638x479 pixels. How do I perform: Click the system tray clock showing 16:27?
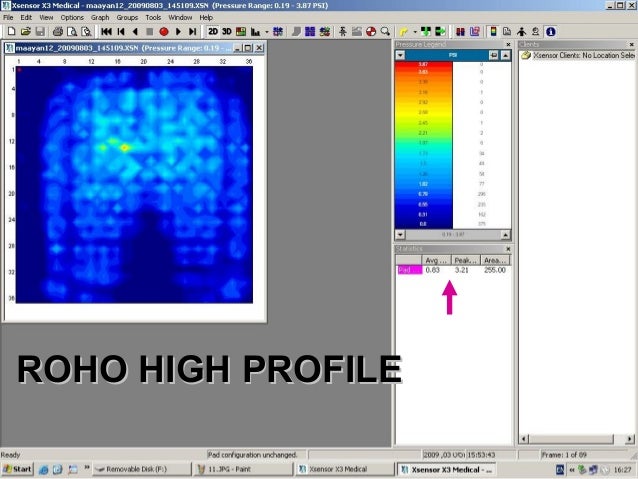coord(622,470)
